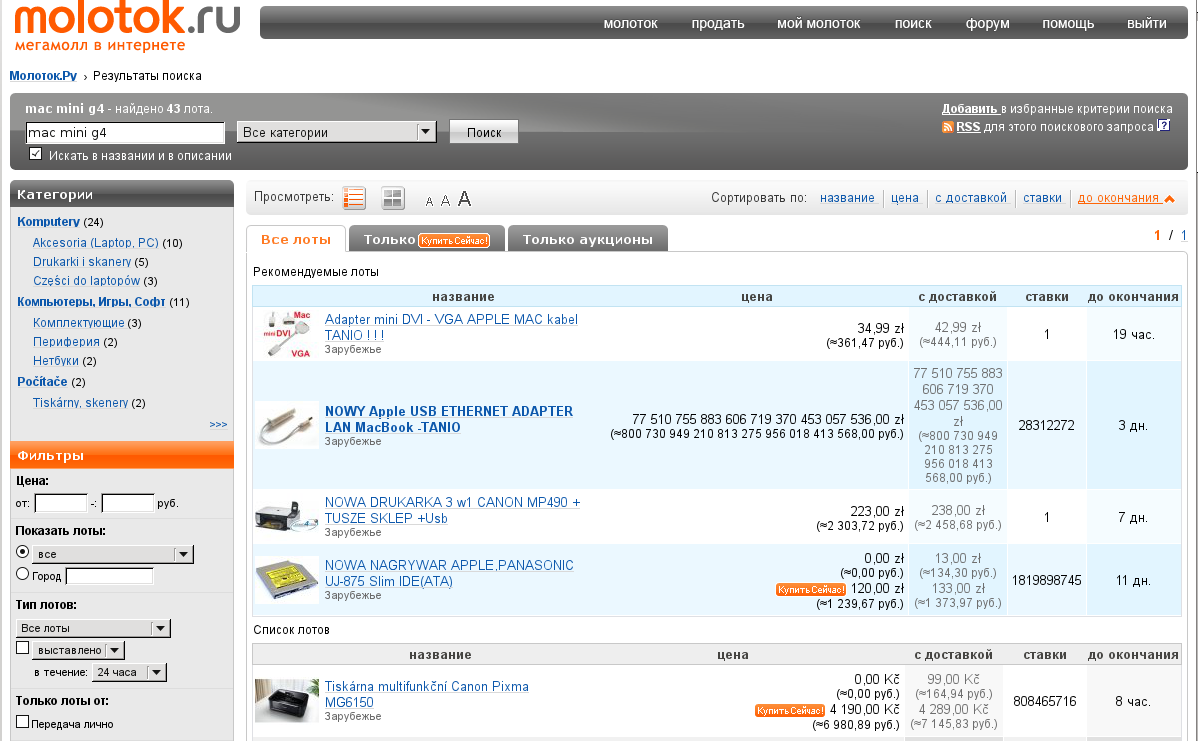Select the 'все' location radio button
Image resolution: width=1198 pixels, height=741 pixels.
tap(22, 552)
